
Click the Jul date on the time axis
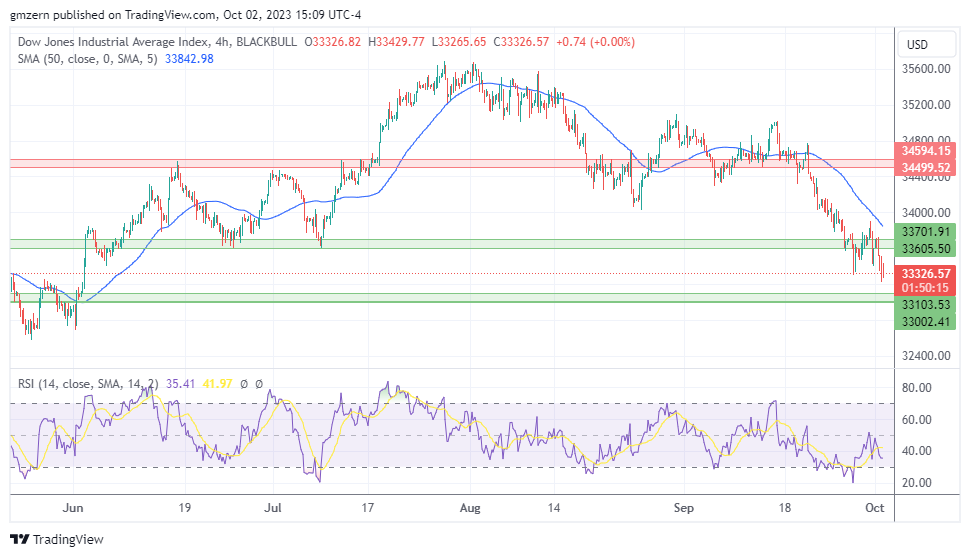[273, 507]
